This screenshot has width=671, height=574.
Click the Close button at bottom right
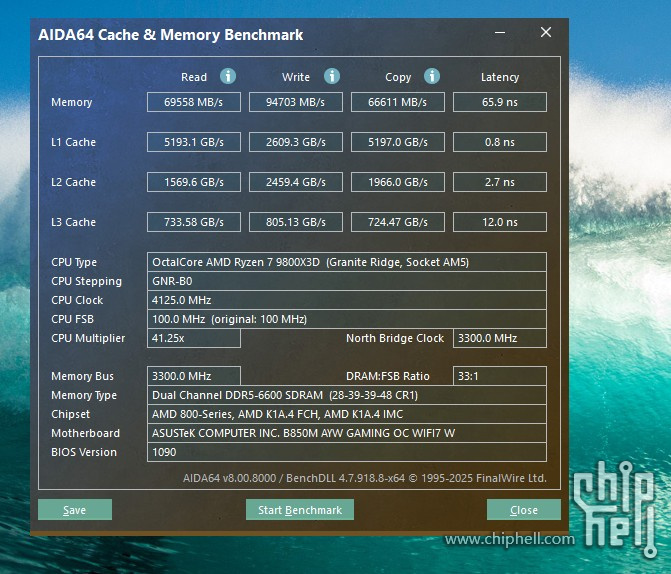[523, 510]
